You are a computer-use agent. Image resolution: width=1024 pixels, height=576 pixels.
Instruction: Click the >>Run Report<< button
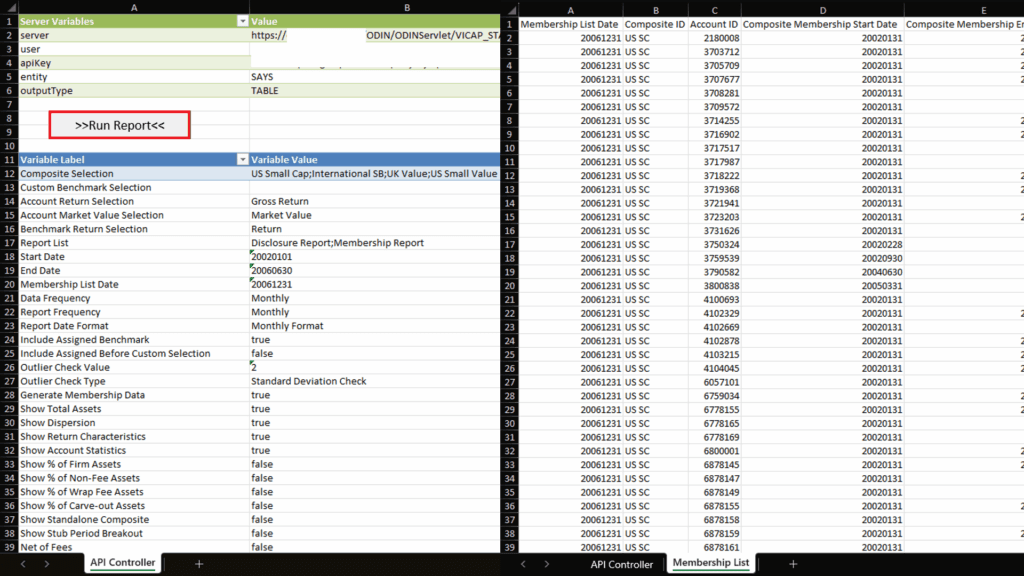120,125
